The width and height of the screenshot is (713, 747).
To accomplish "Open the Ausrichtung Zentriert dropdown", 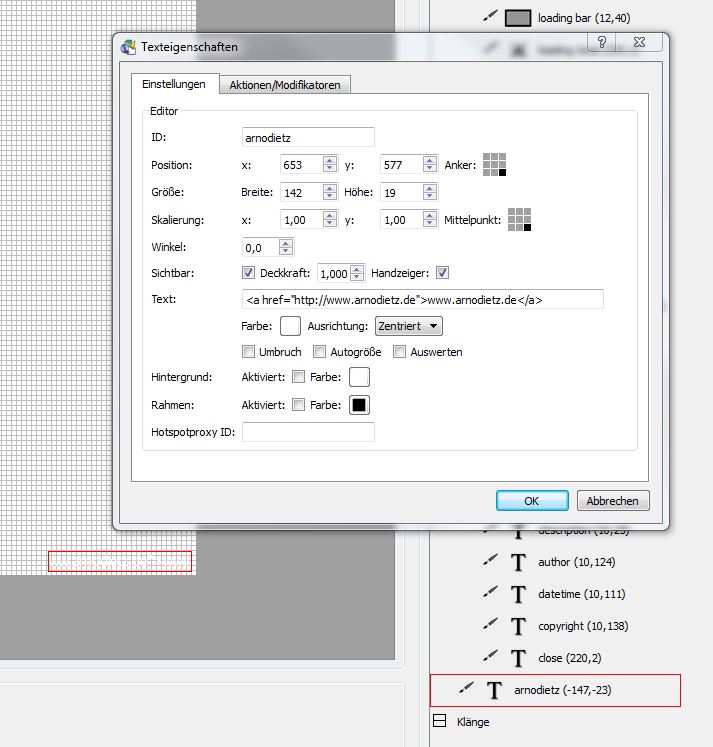I will 408,326.
